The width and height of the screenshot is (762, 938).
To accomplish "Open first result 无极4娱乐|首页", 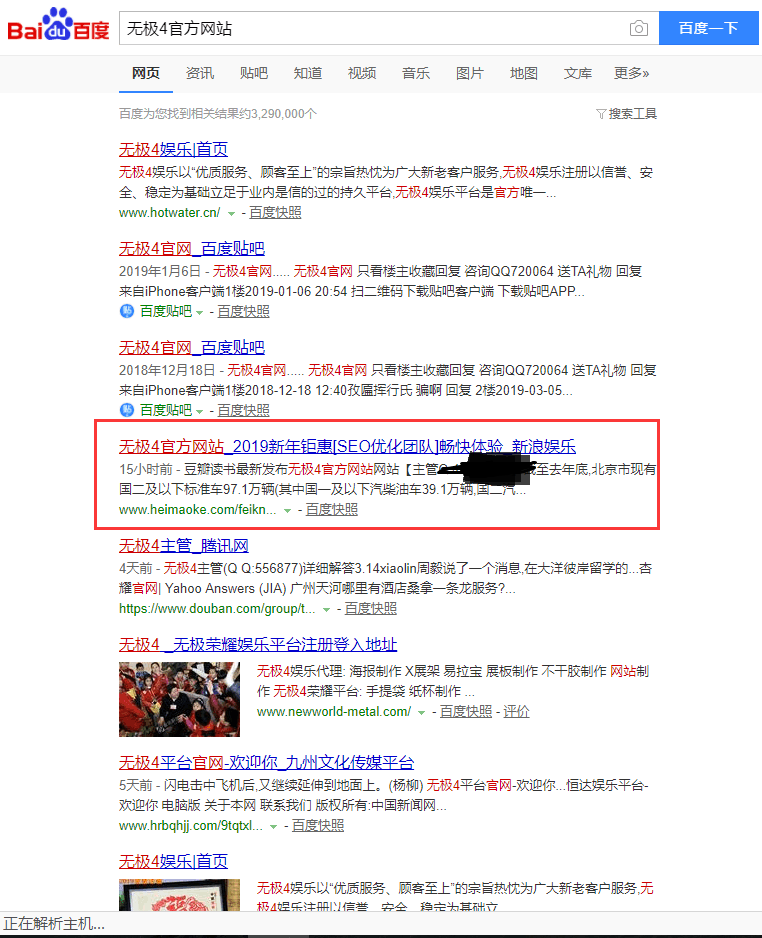I will pyautogui.click(x=173, y=149).
